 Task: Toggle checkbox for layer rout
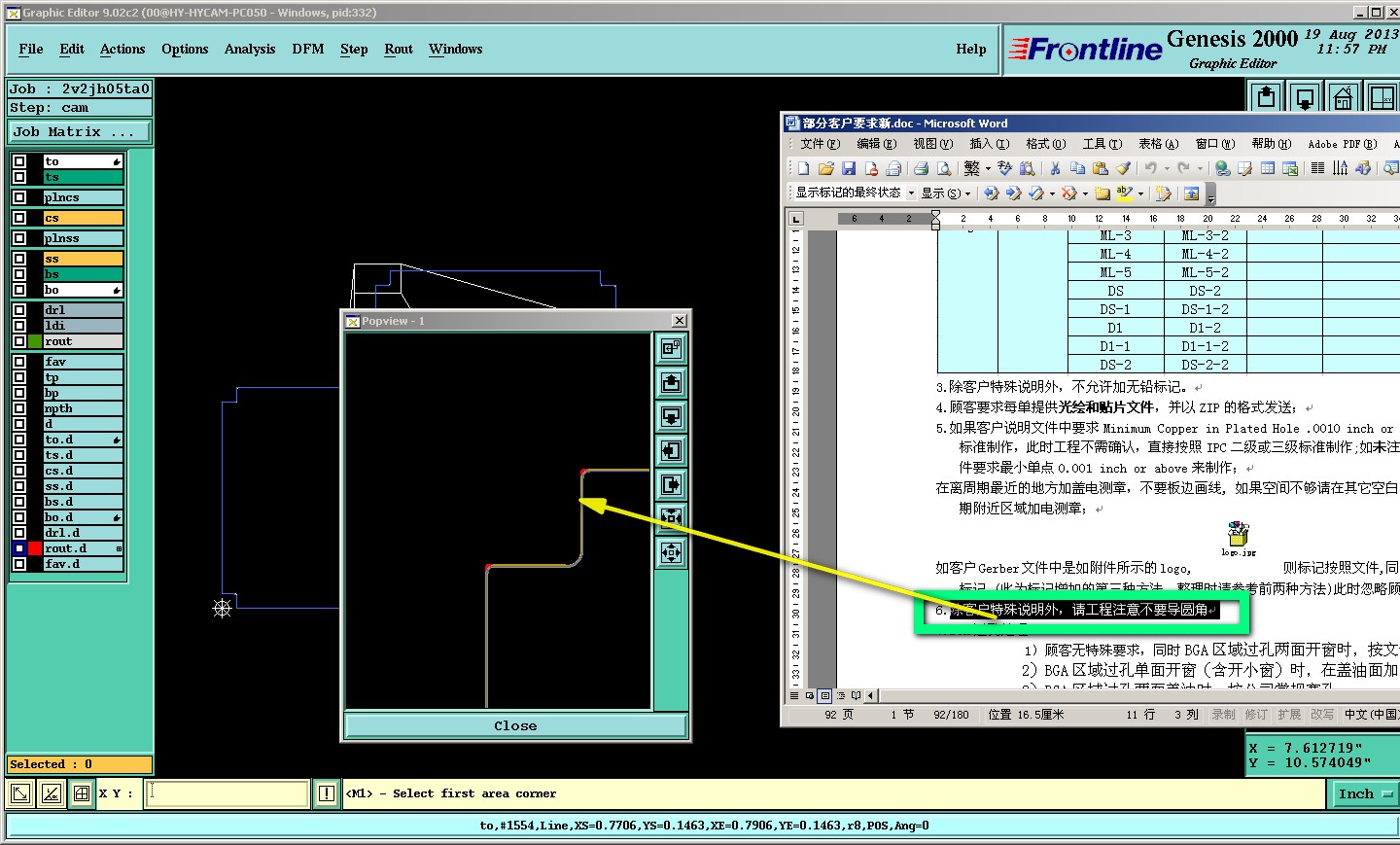click(19, 341)
